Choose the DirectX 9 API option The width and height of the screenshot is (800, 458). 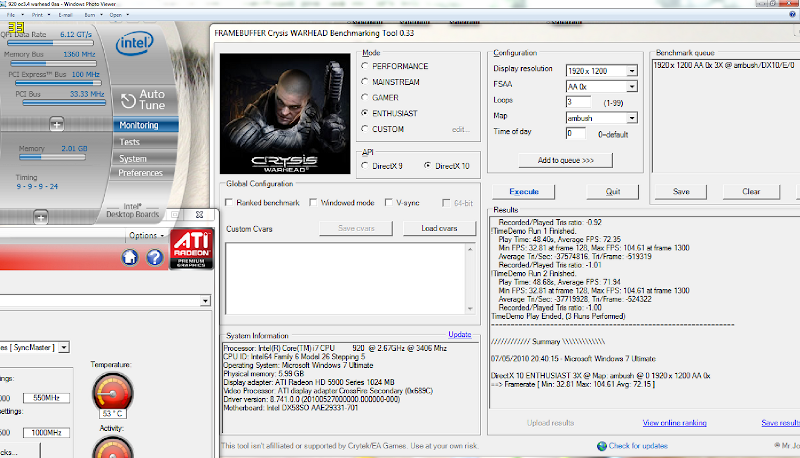point(365,165)
